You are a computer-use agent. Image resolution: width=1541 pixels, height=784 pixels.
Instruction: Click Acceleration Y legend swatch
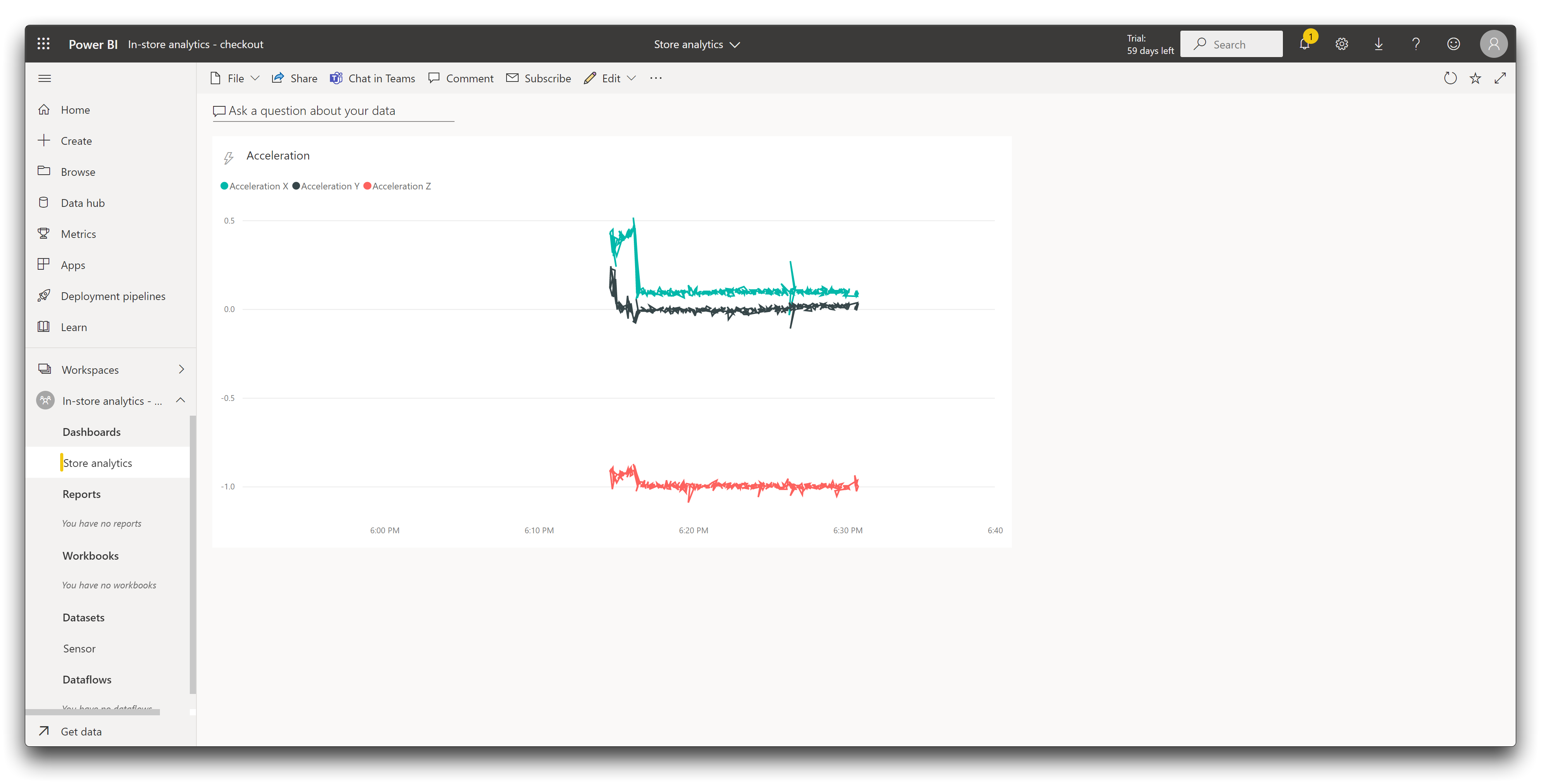295,186
